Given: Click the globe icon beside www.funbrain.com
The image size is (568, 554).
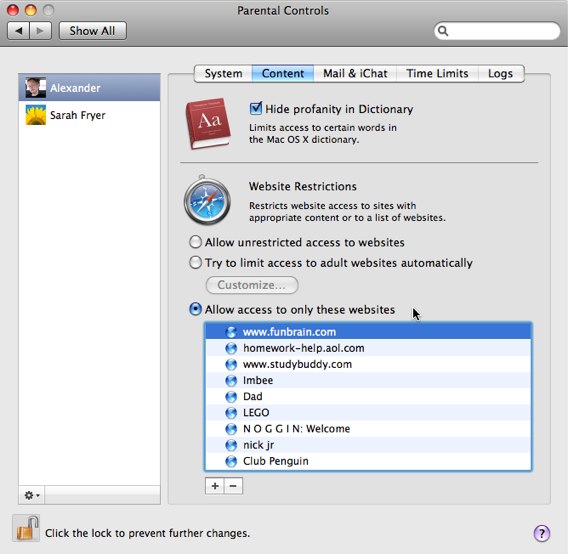Looking at the screenshot, I should (x=231, y=332).
